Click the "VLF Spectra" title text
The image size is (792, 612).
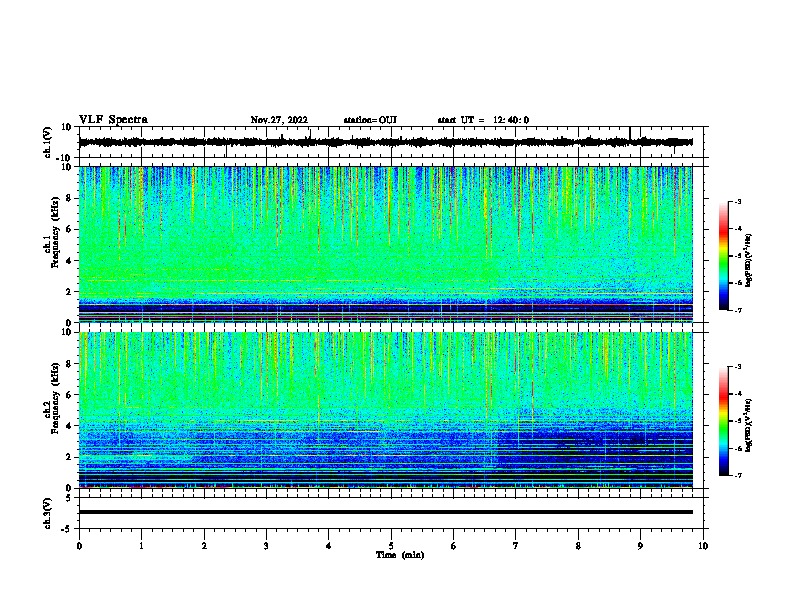113,120
